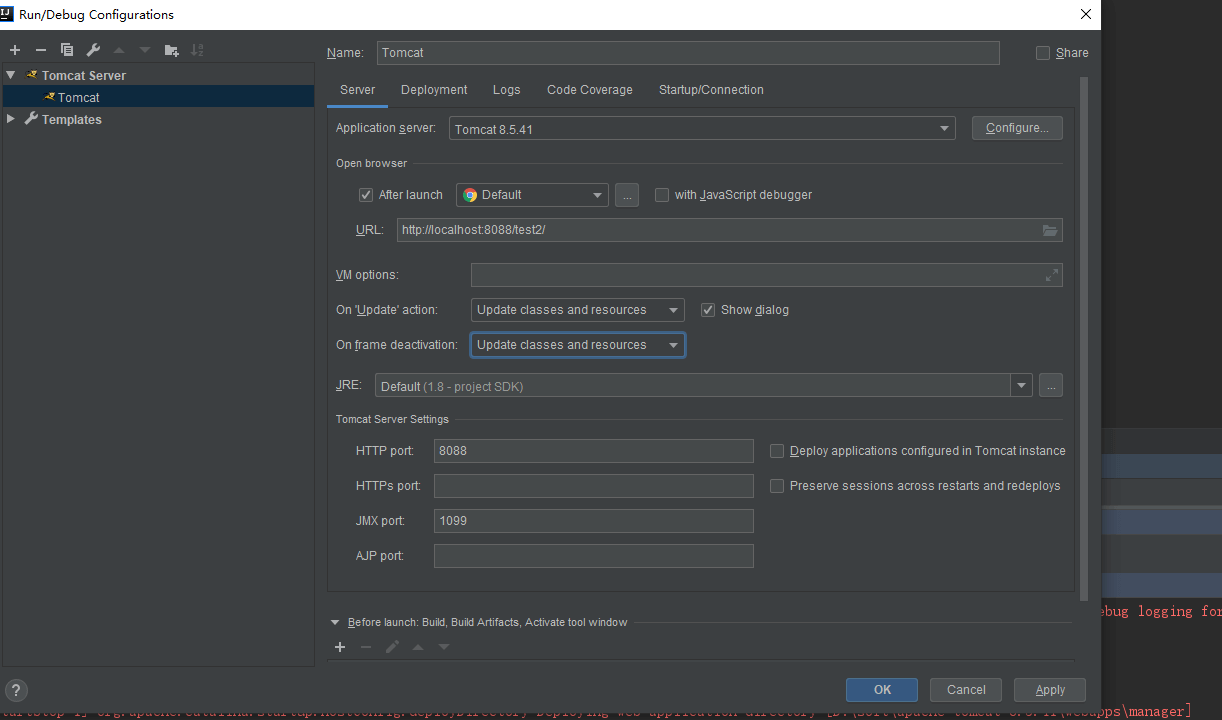Expand the Templates tree node
1222x720 pixels.
point(11,119)
